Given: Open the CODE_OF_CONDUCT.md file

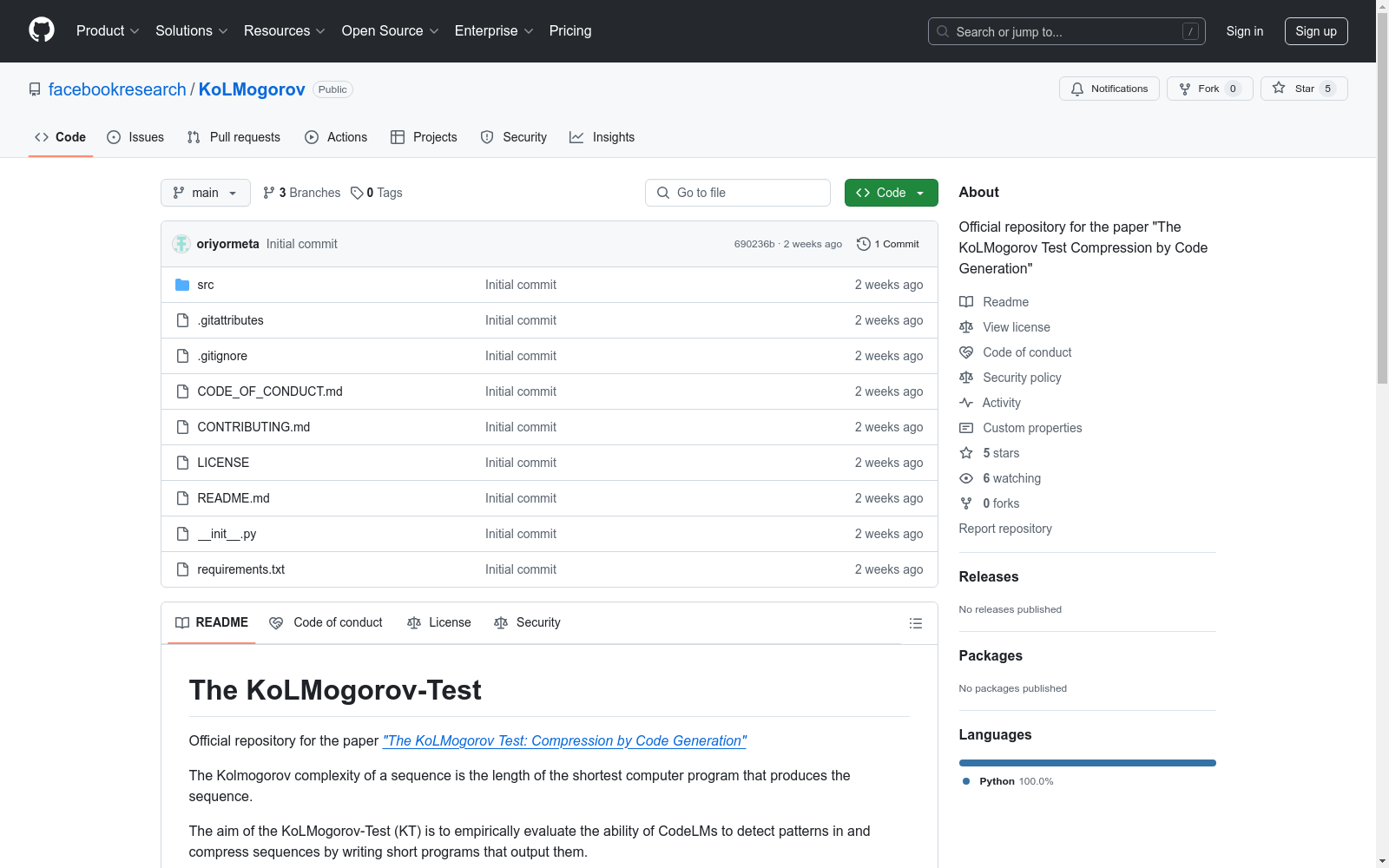Looking at the screenshot, I should [270, 391].
